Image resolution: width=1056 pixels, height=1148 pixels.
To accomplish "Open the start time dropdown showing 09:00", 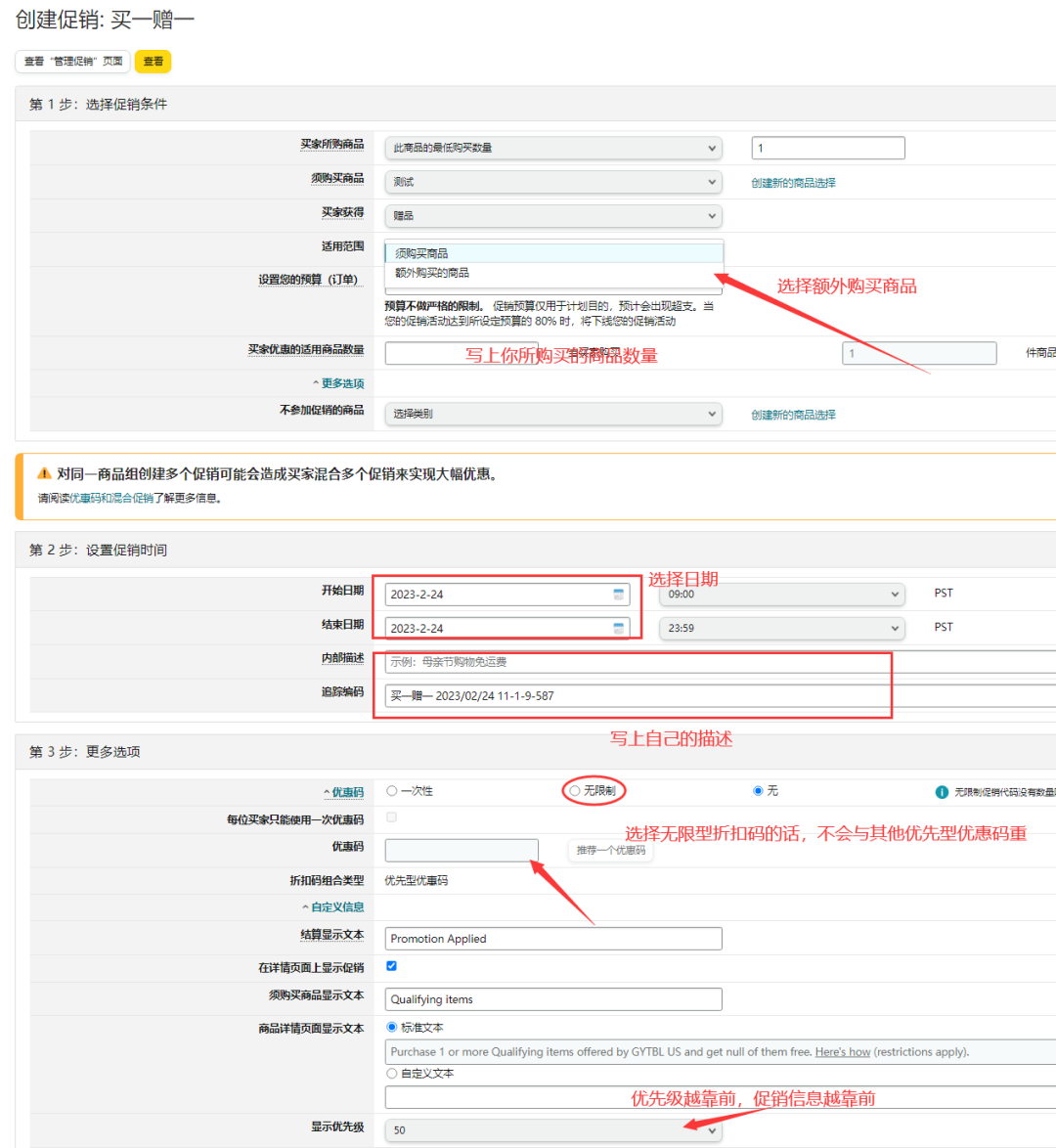I will click(781, 594).
